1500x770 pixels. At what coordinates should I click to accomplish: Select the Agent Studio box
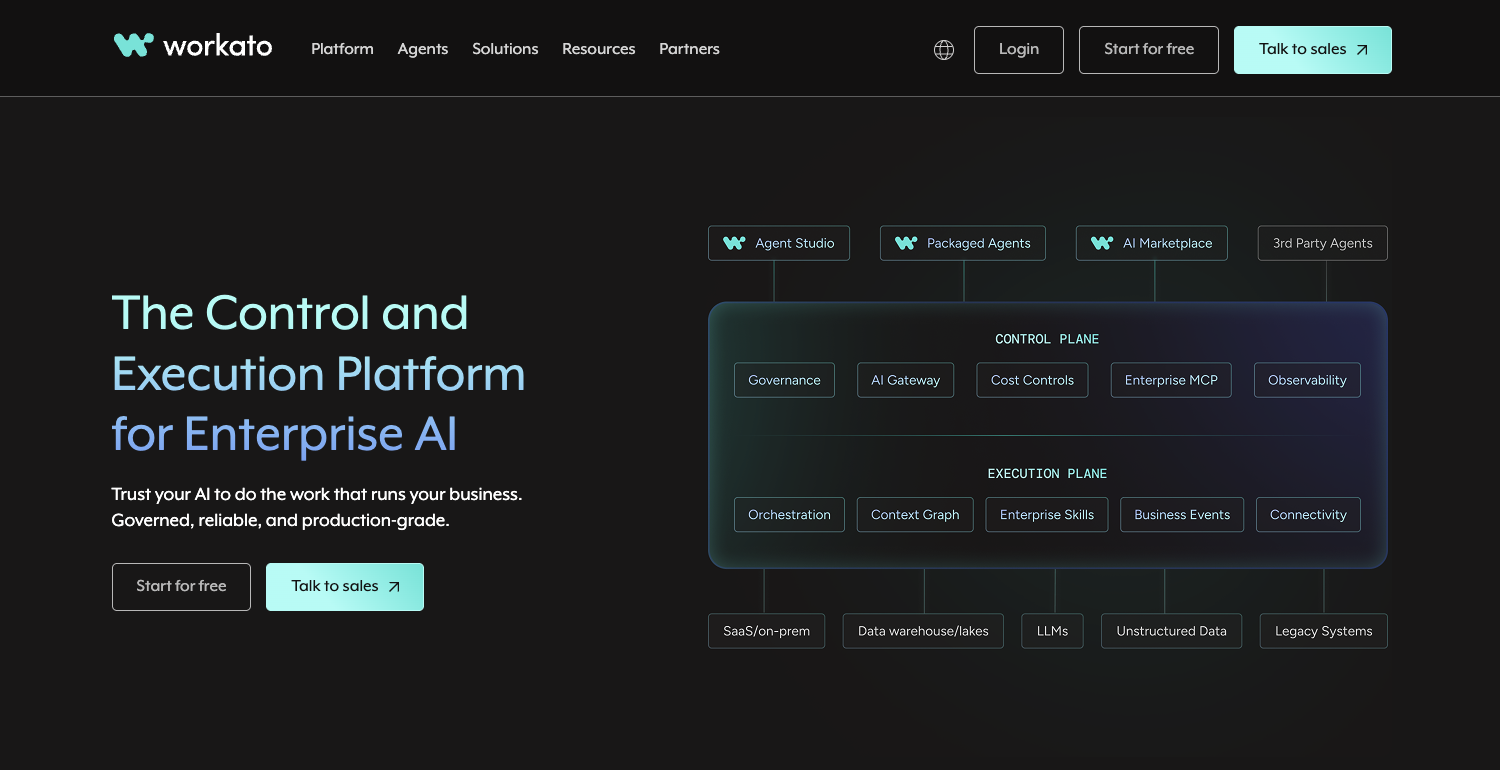(779, 243)
